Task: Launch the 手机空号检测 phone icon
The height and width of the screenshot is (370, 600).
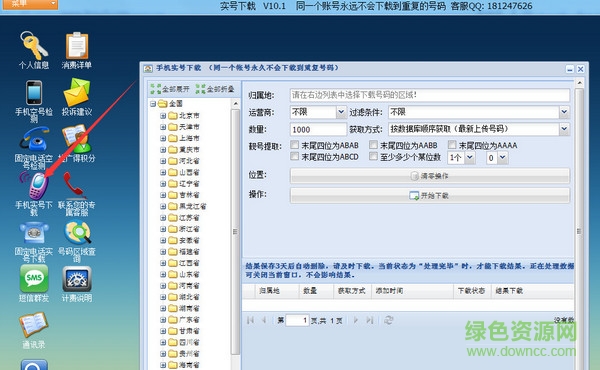Action: (x=34, y=93)
